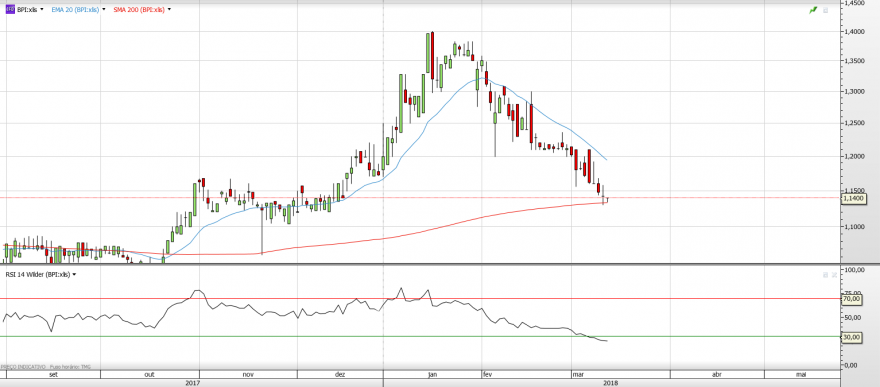Click the 2017 year label on time axis
This screenshot has width=880, height=387.
pyautogui.click(x=191, y=383)
